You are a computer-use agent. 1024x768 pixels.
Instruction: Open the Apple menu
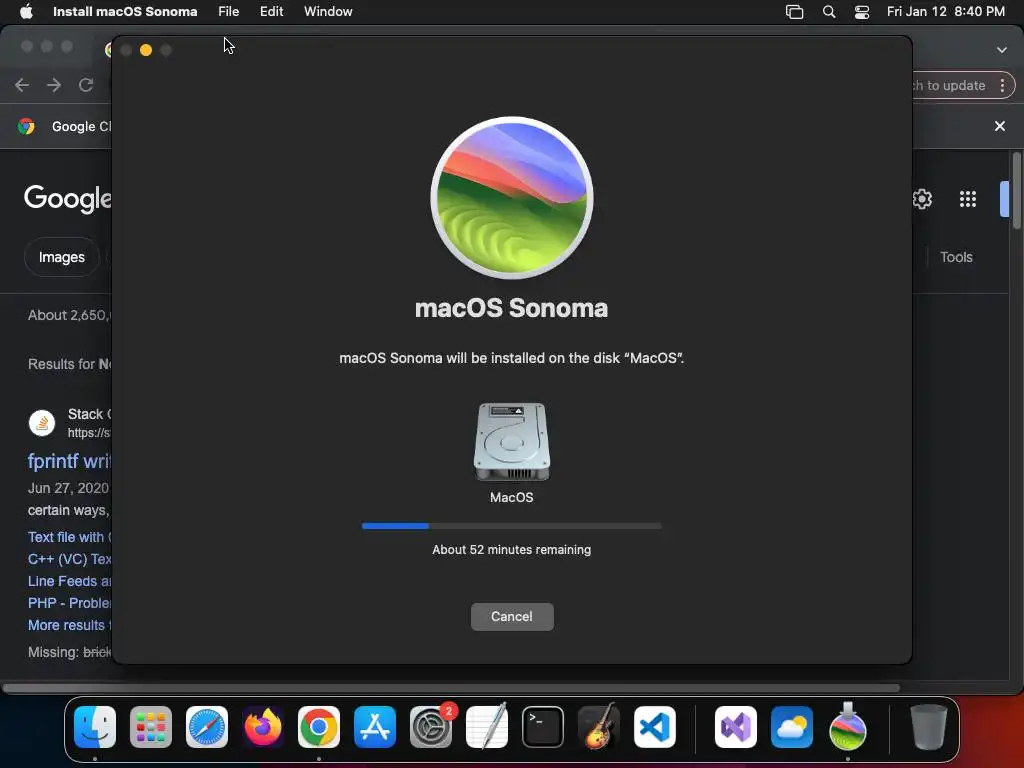tap(26, 11)
